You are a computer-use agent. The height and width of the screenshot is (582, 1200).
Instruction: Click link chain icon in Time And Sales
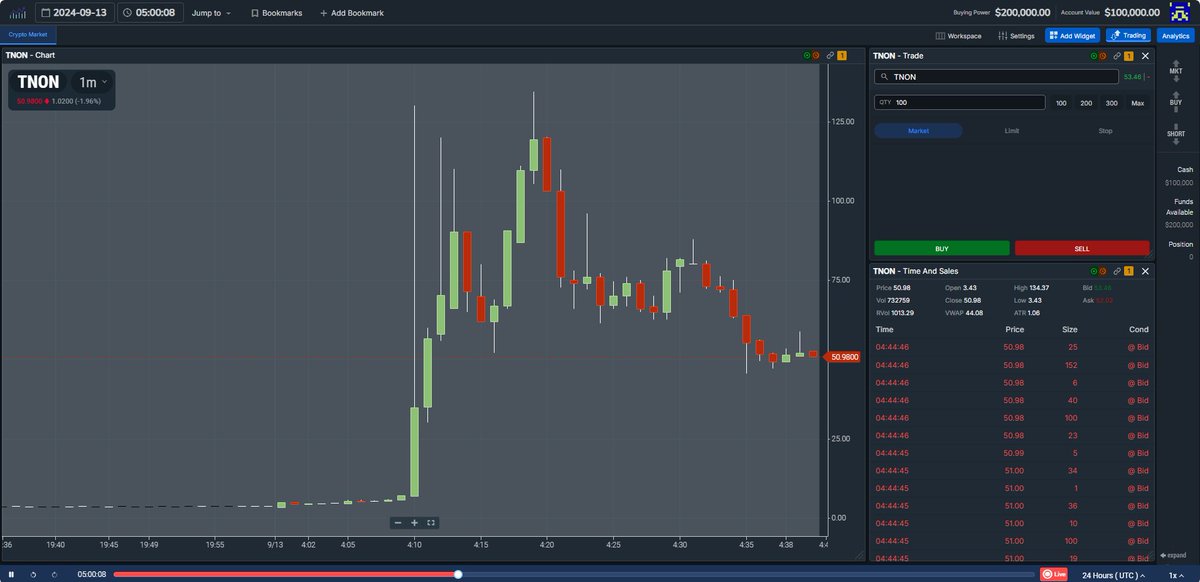pos(1116,271)
